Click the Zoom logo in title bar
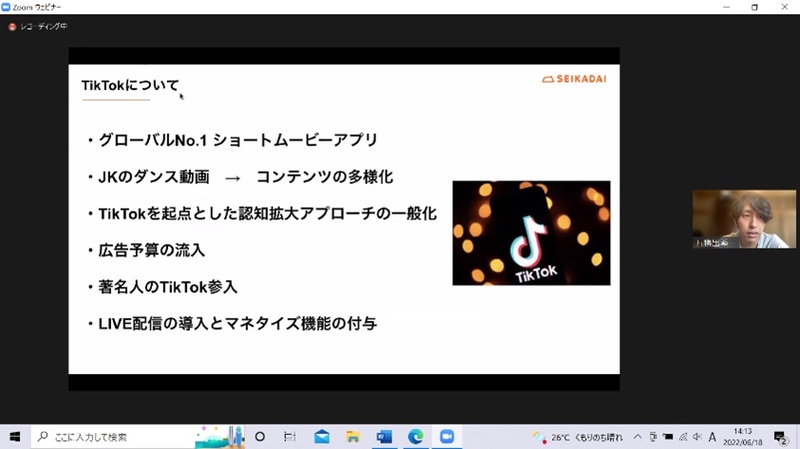 (x=6, y=7)
